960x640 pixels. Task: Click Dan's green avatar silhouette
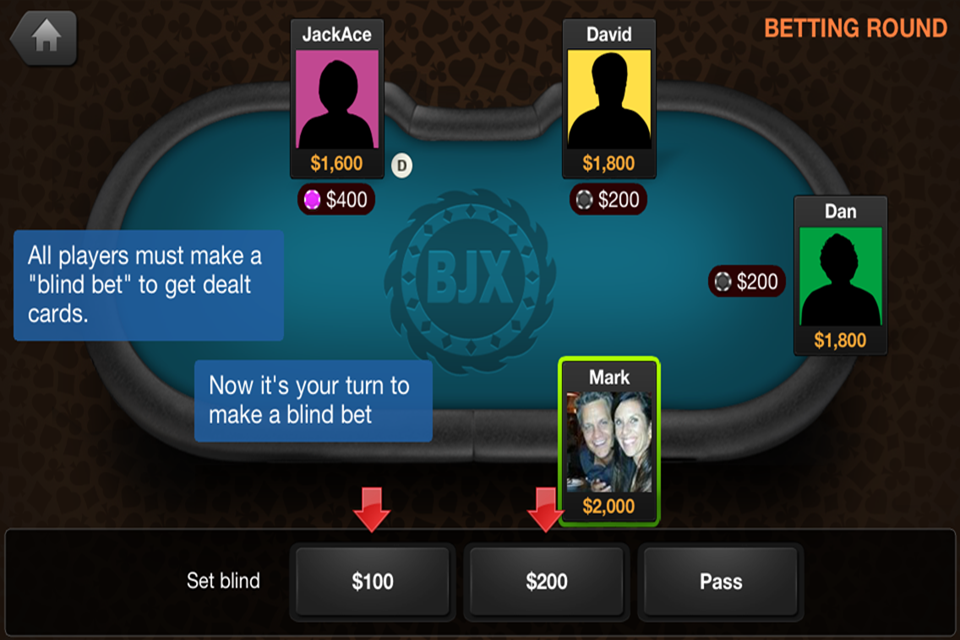tap(840, 276)
